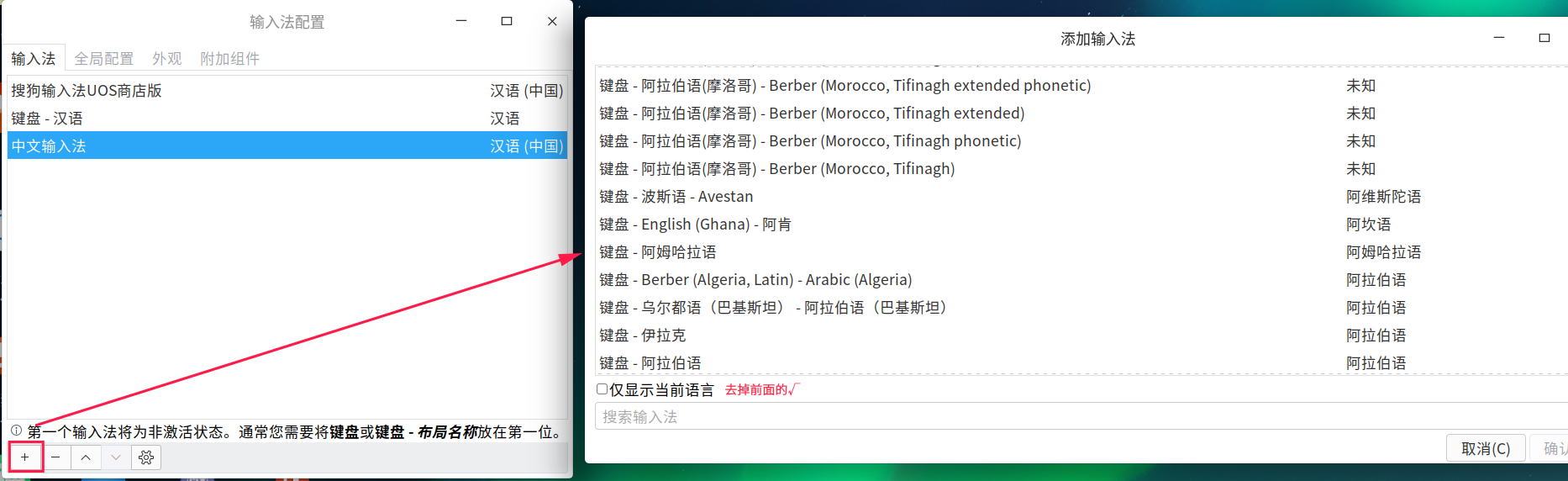Open the 外观 tab
Viewport: 1568px width, 481px height.
pyautogui.click(x=167, y=59)
